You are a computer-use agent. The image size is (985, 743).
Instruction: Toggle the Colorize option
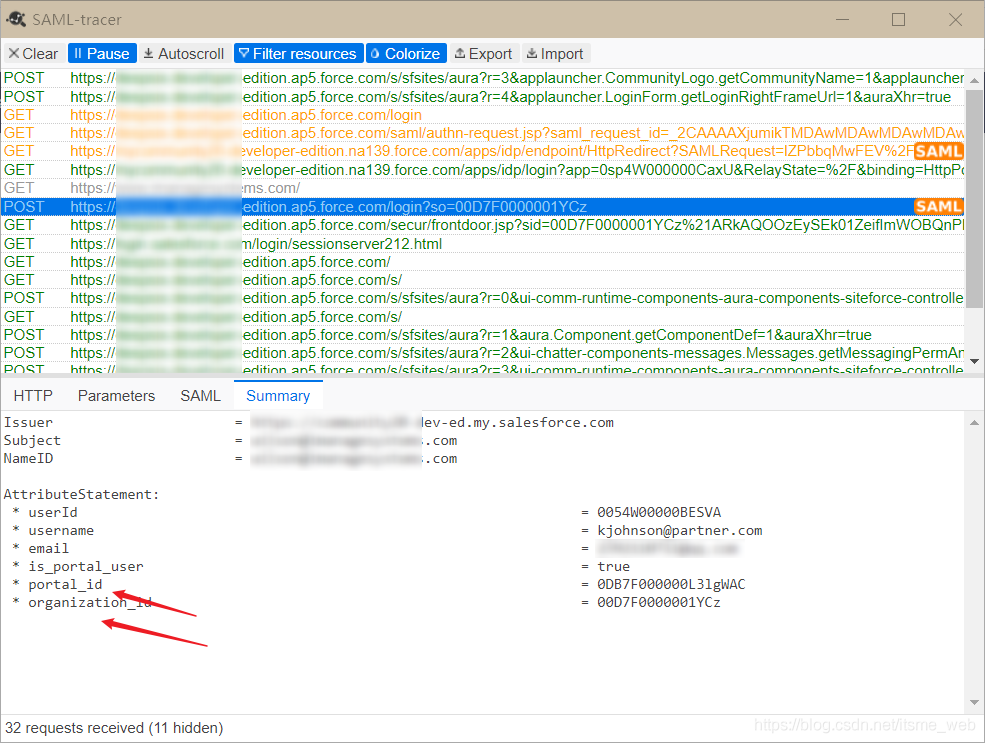point(405,54)
